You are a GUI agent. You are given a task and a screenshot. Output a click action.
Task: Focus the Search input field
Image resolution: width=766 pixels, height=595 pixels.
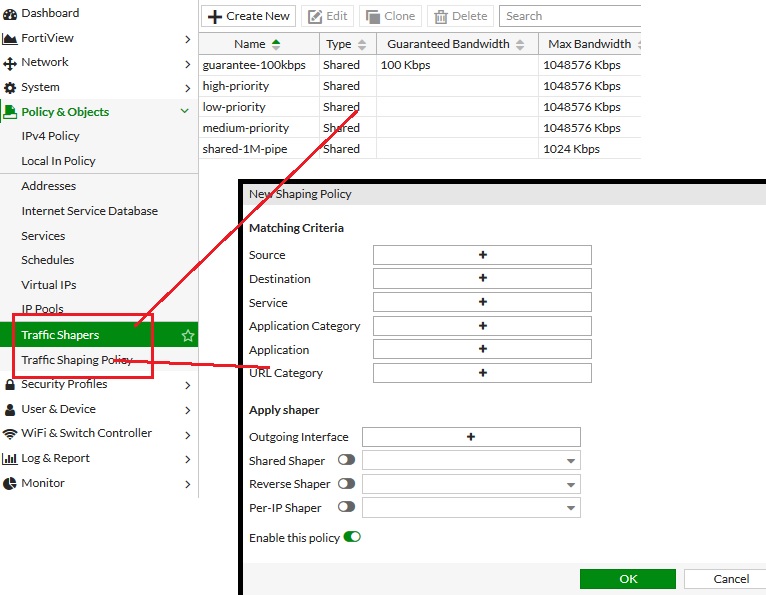tap(570, 16)
